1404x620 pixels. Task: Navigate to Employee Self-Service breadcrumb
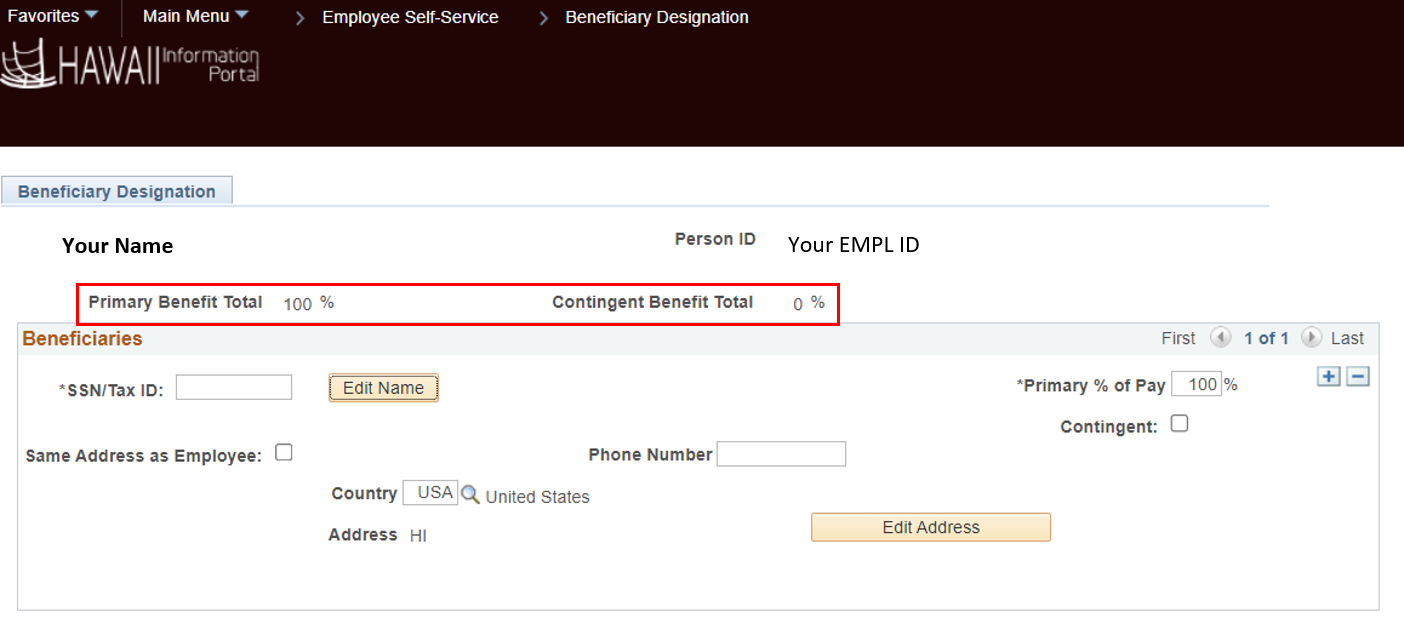[x=410, y=17]
